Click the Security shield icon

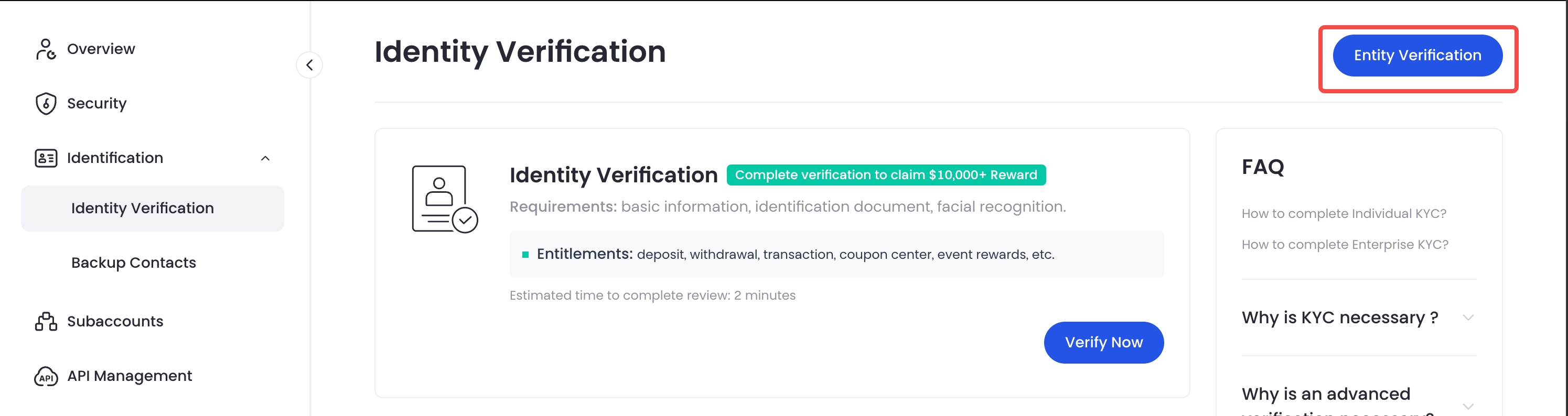tap(46, 103)
